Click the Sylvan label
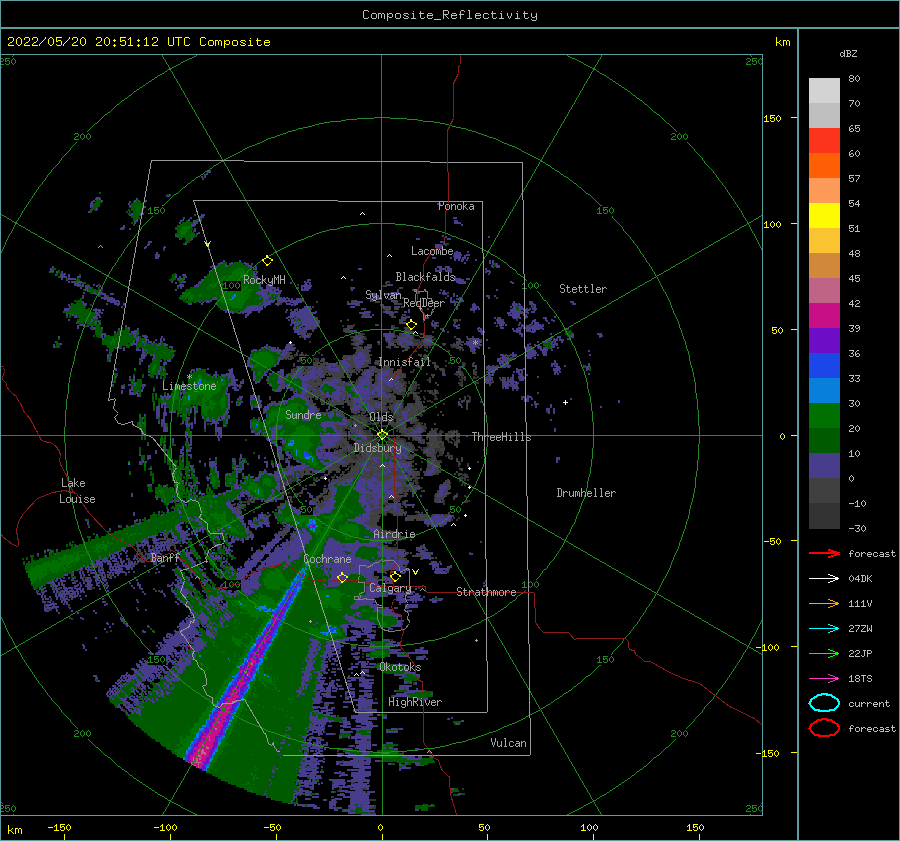 (383, 295)
